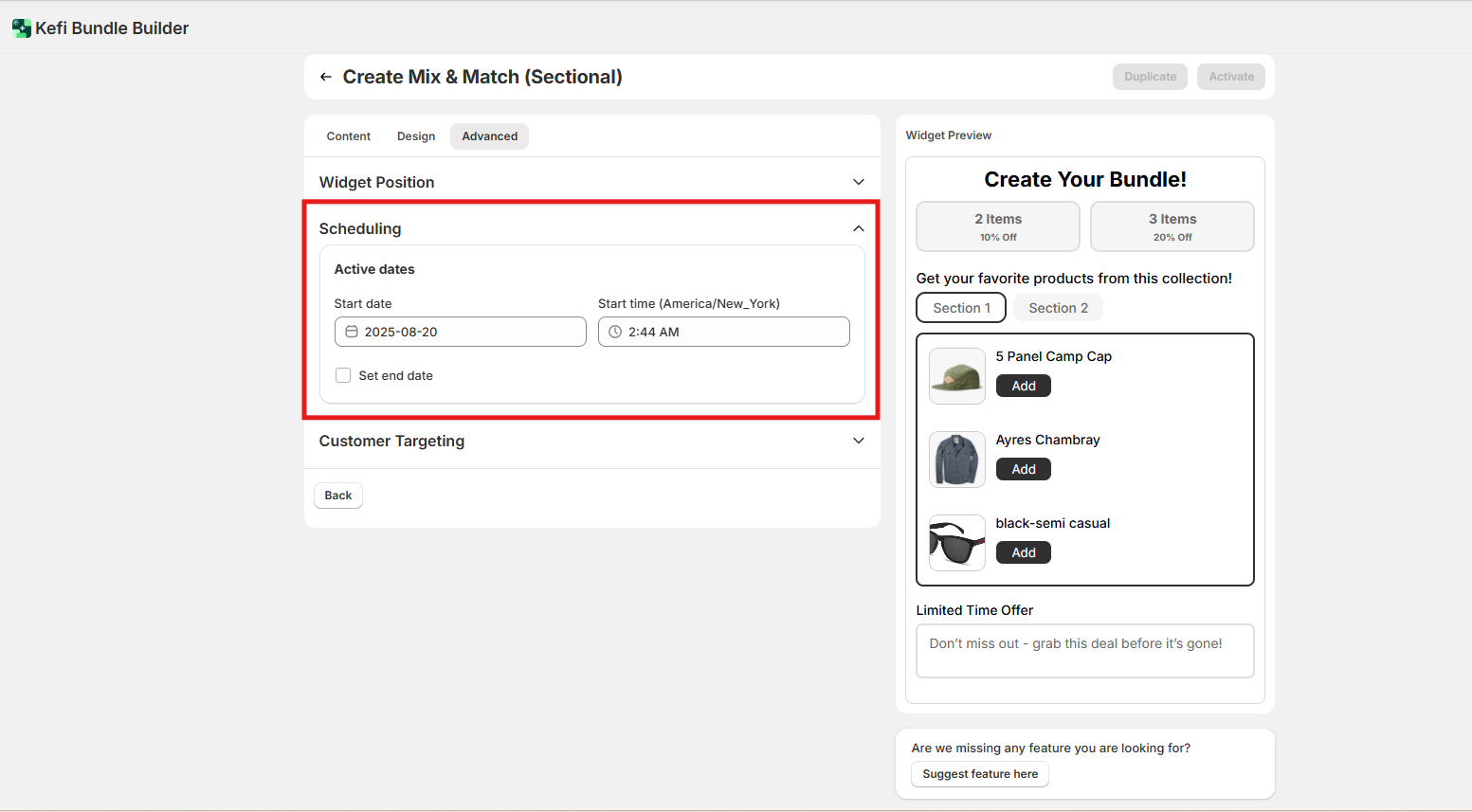Click the black-semi casual sunglasses image
1472x812 pixels.
pyautogui.click(x=956, y=543)
